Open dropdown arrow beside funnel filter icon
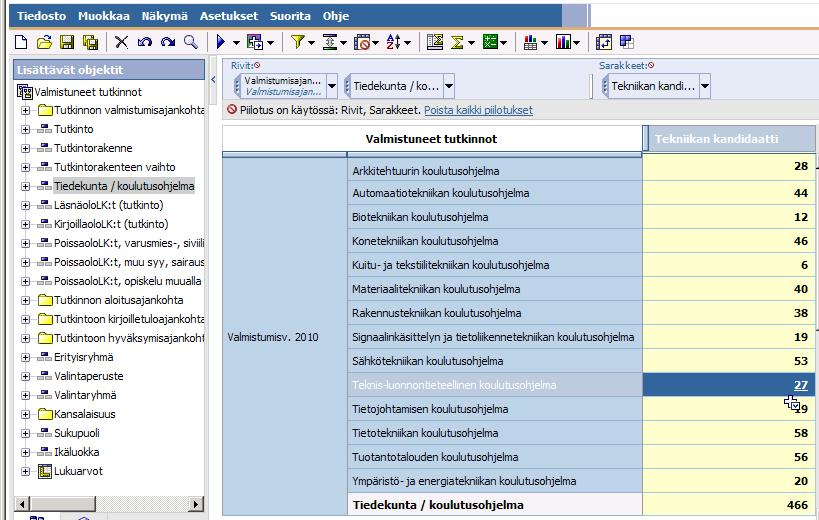Image resolution: width=819 pixels, height=520 pixels. [311, 43]
